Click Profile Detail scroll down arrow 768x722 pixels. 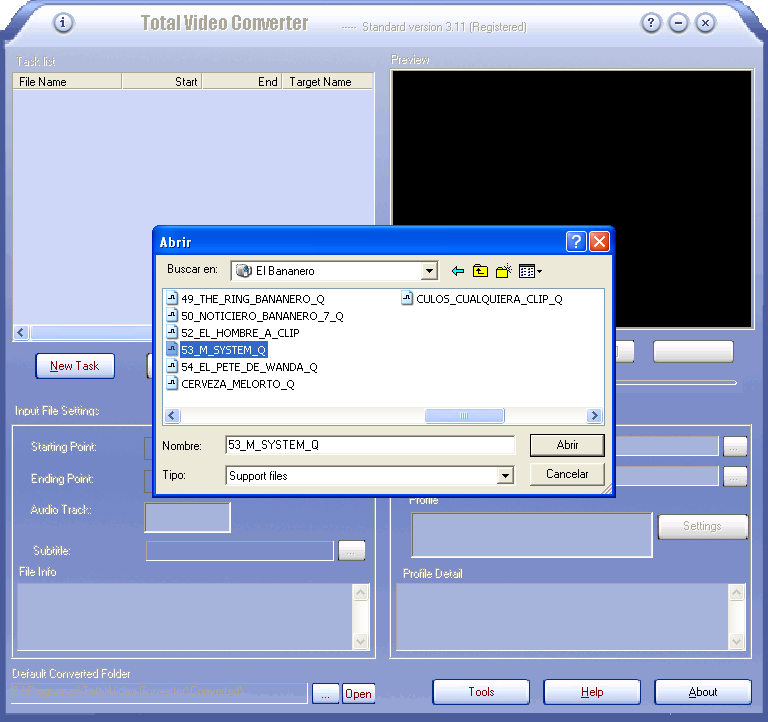click(737, 641)
